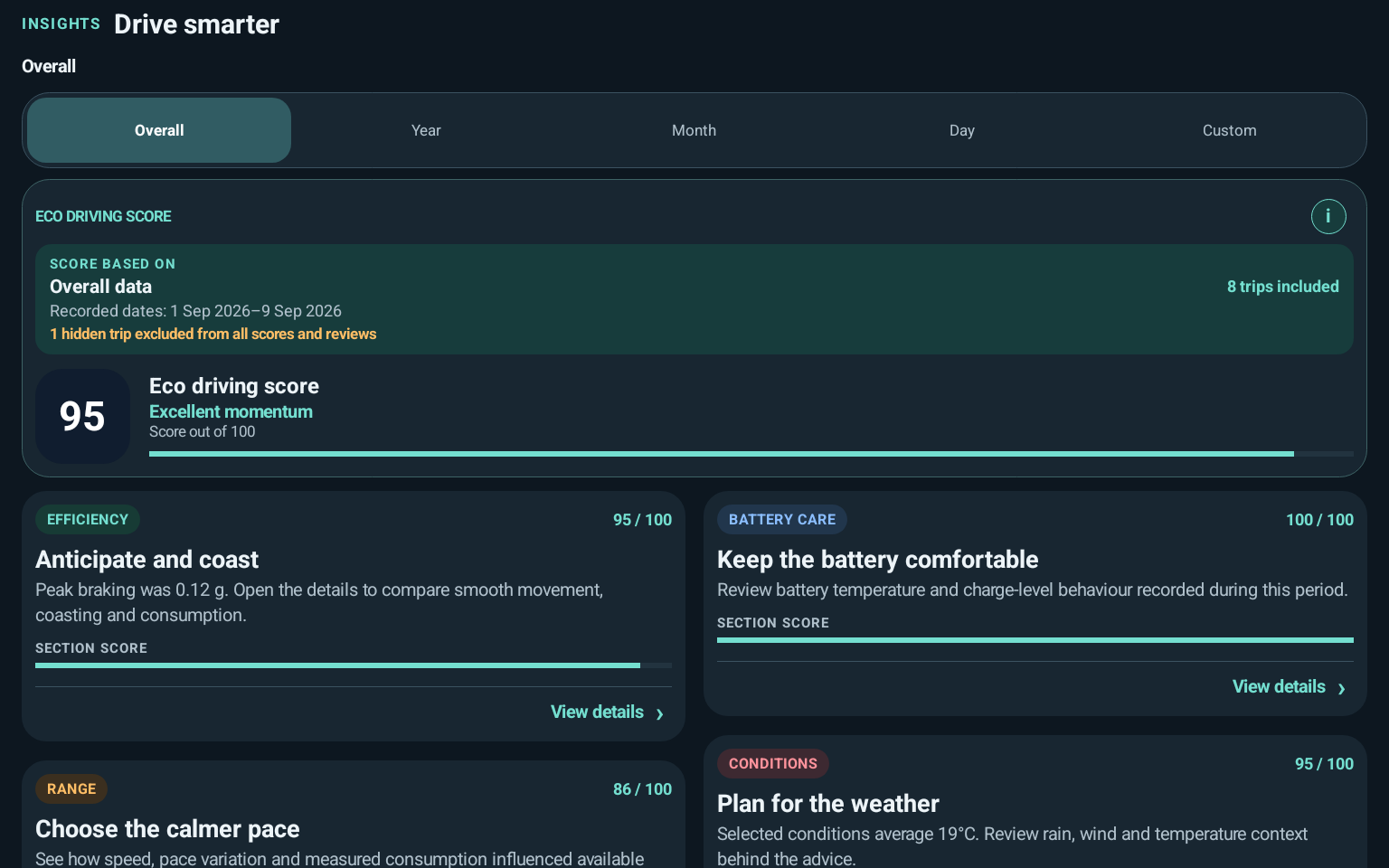Click the RANGE category badge

(71, 789)
